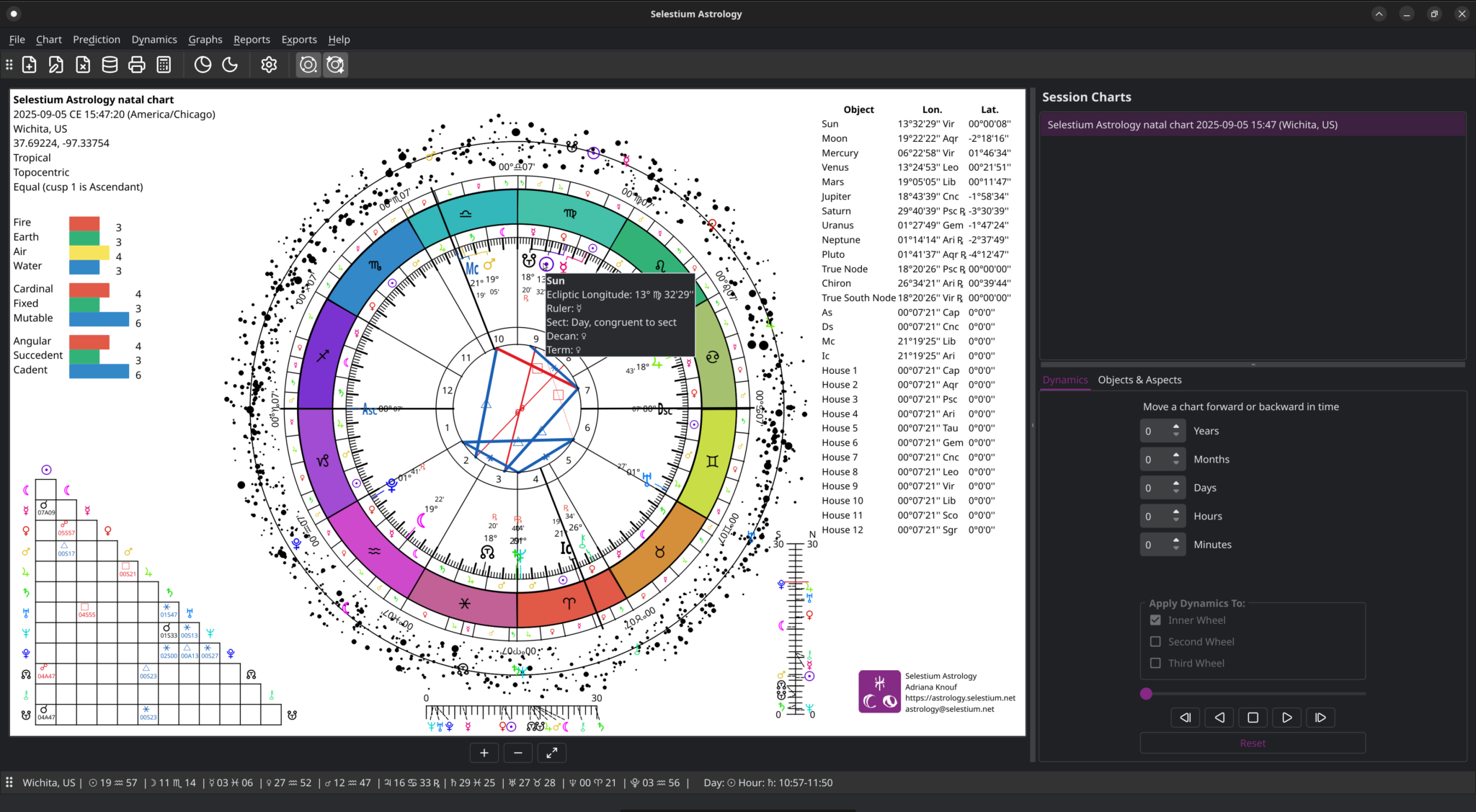This screenshot has height=812, width=1476.
Task: Switch to the Objects & Aspects tab
Action: click(1139, 380)
